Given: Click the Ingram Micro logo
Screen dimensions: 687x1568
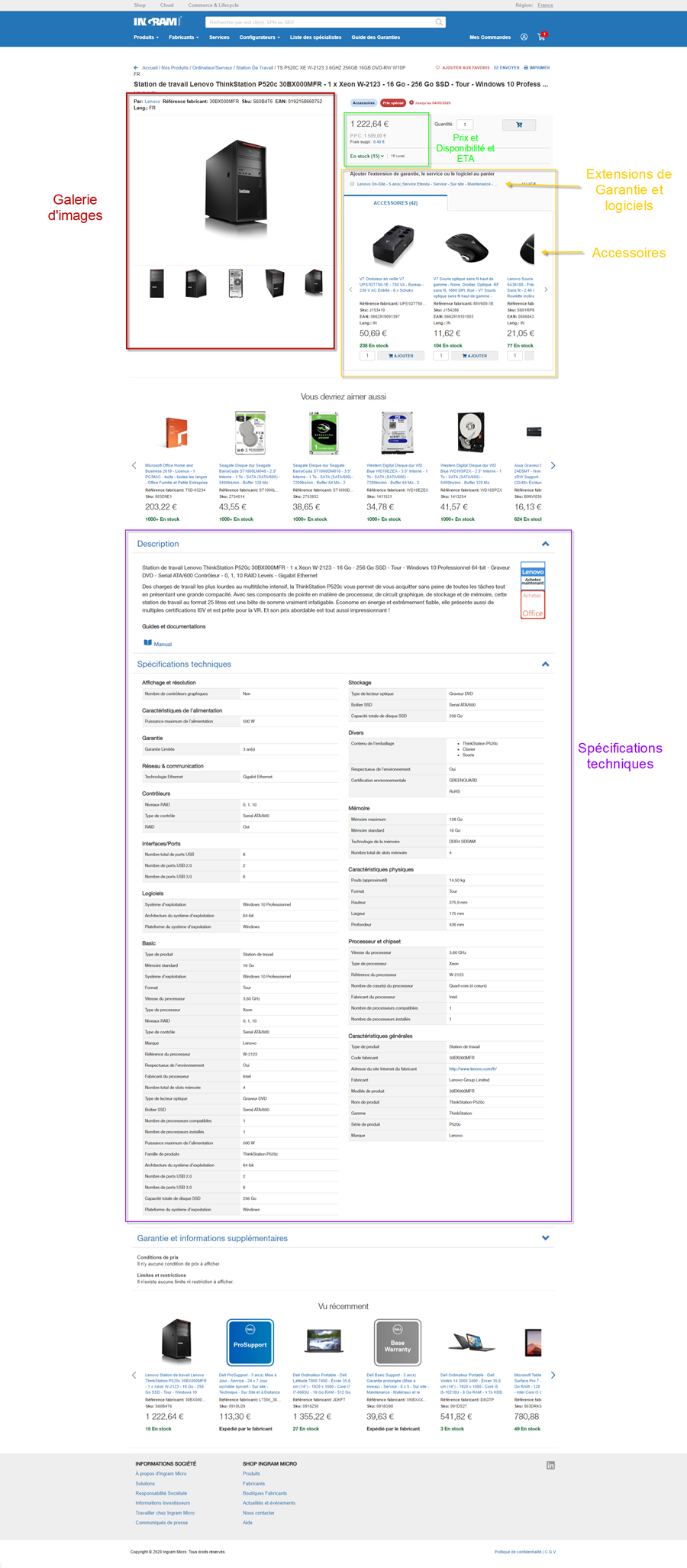Looking at the screenshot, I should [x=157, y=22].
